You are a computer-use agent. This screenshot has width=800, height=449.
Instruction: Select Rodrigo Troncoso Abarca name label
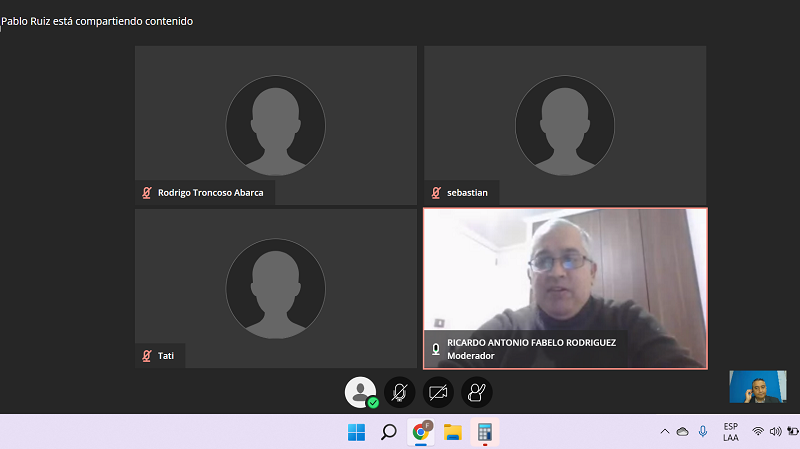point(211,193)
